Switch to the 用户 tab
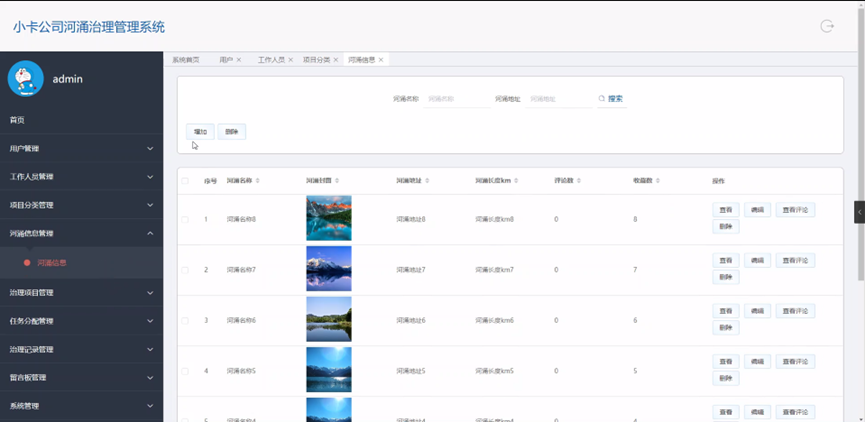Image resolution: width=865 pixels, height=422 pixels. (x=226, y=60)
